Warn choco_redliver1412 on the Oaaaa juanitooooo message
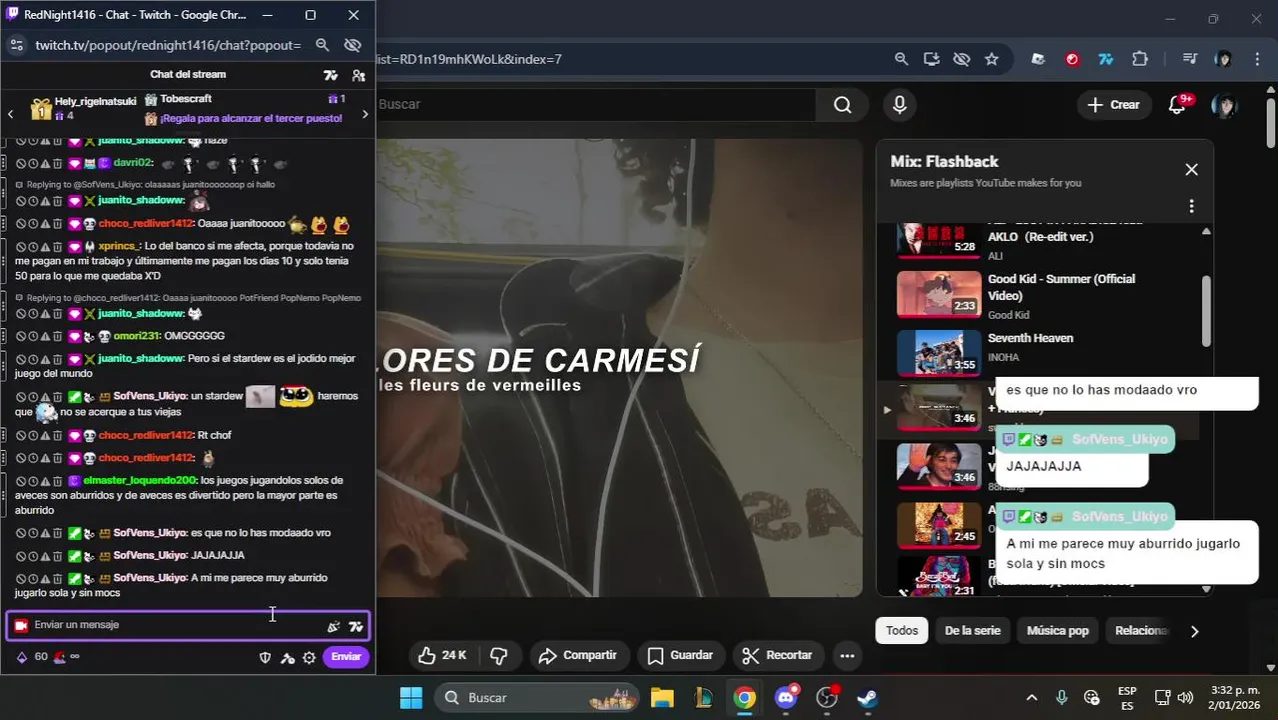The width and height of the screenshot is (1278, 720). pyautogui.click(x=45, y=224)
